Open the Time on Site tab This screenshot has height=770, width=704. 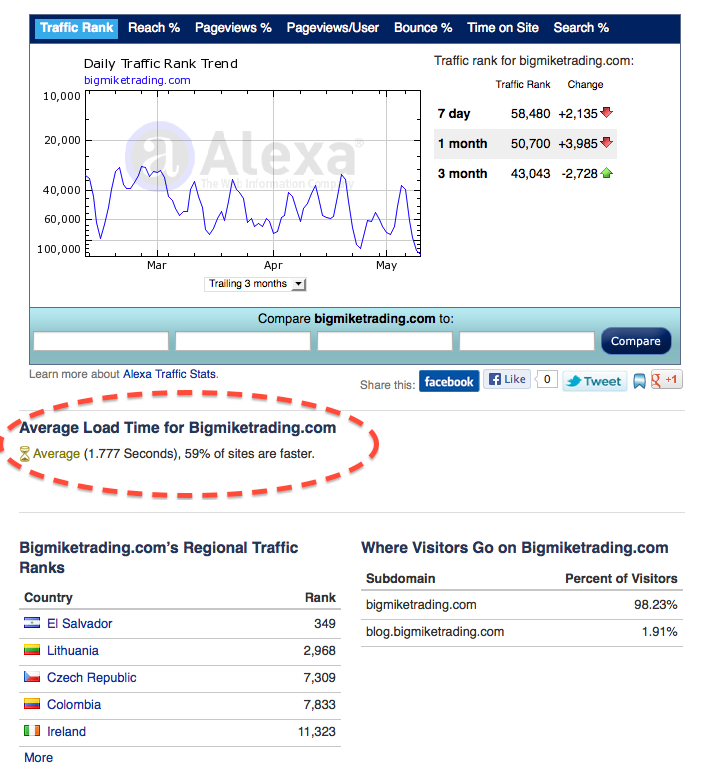(503, 28)
